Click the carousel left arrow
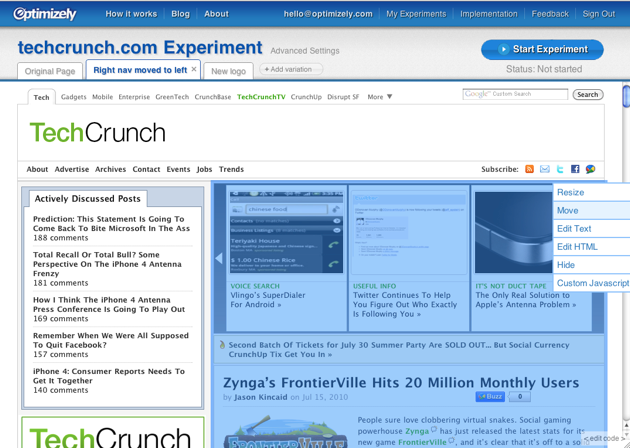Image resolution: width=630 pixels, height=448 pixels. click(x=219, y=258)
